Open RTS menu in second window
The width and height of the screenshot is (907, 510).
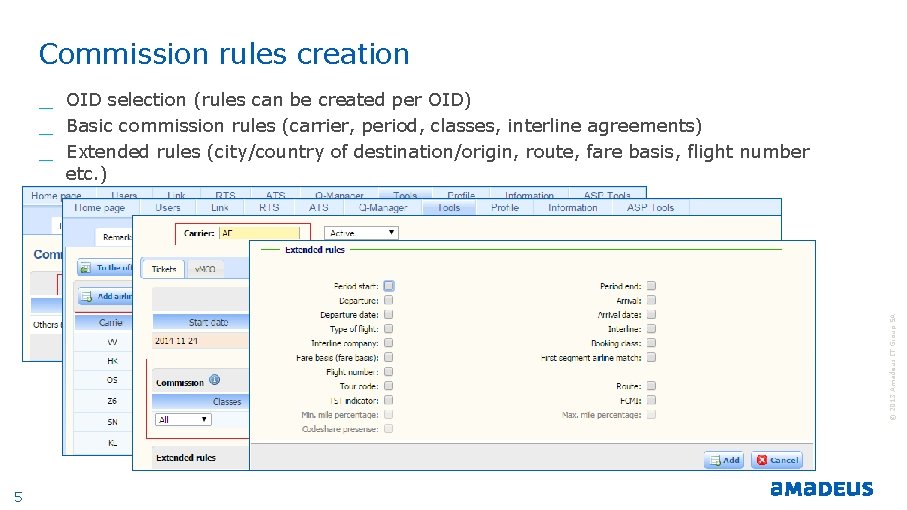pos(269,208)
